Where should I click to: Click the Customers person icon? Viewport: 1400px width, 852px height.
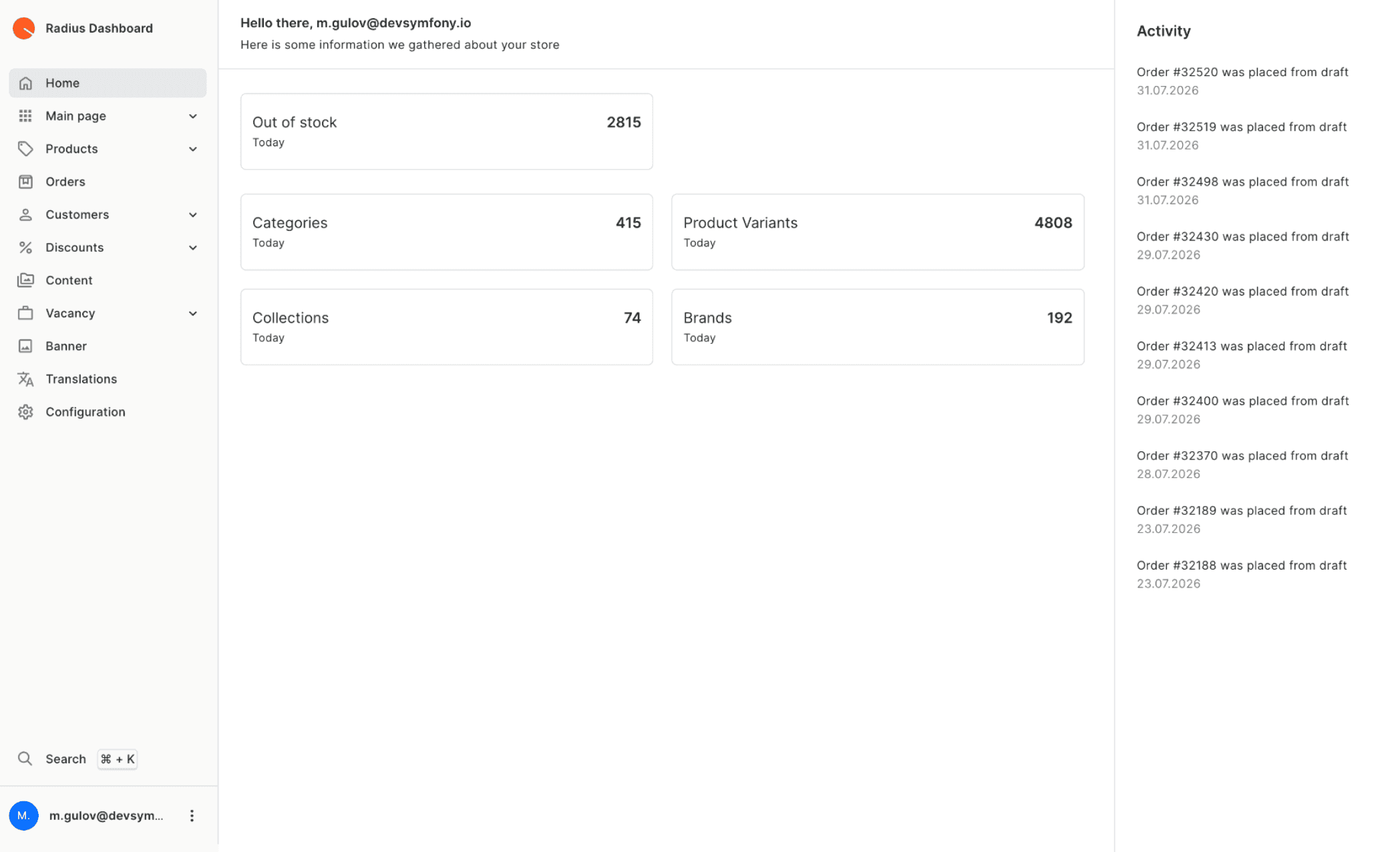click(25, 214)
